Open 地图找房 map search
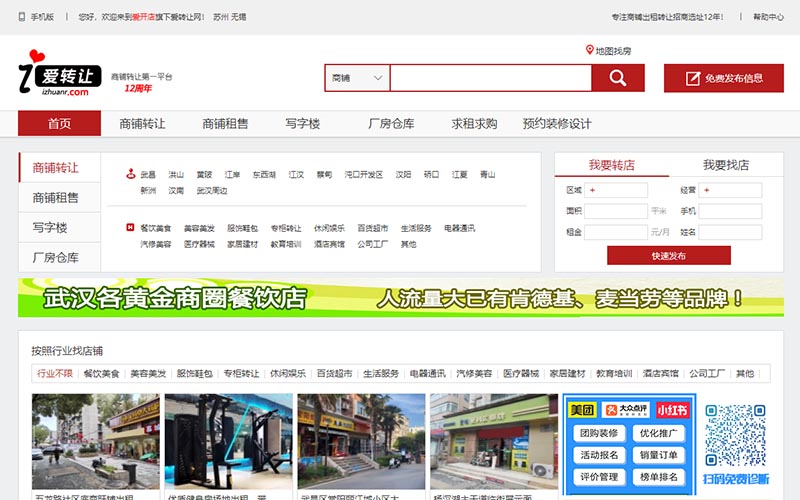 coord(608,51)
